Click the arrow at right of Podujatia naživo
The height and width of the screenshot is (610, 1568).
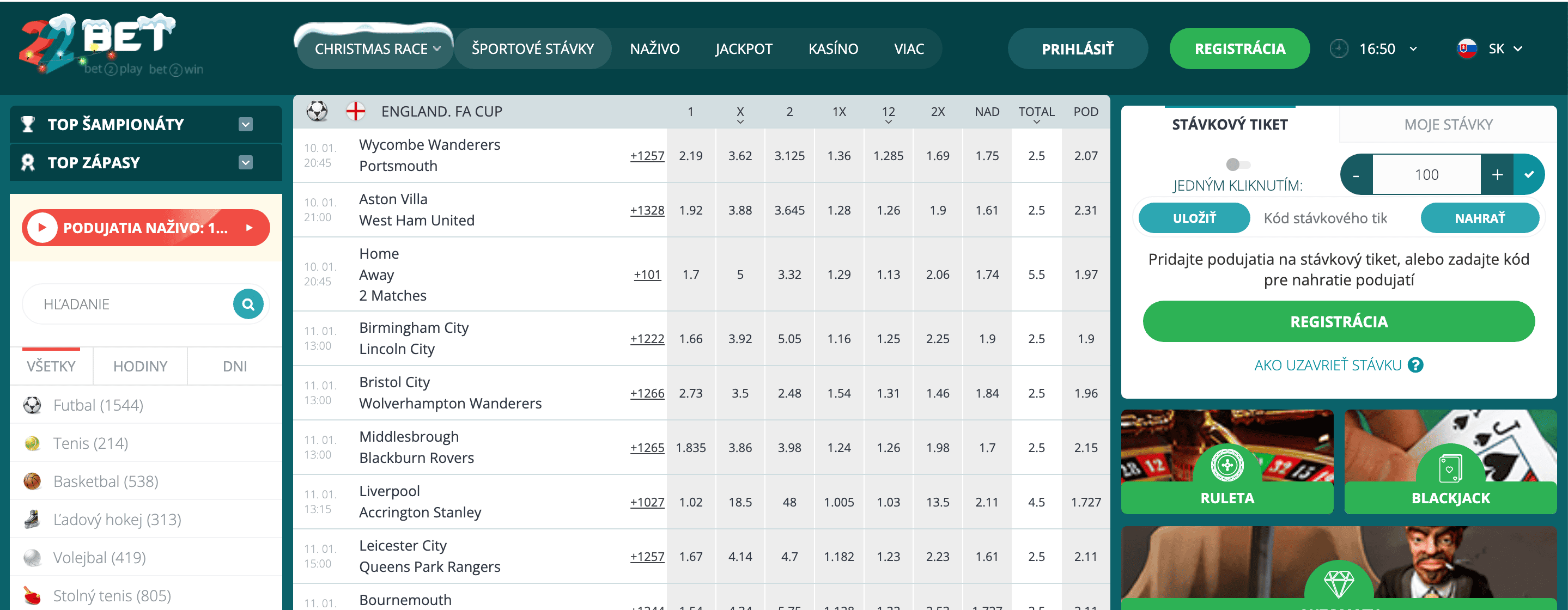(x=249, y=228)
